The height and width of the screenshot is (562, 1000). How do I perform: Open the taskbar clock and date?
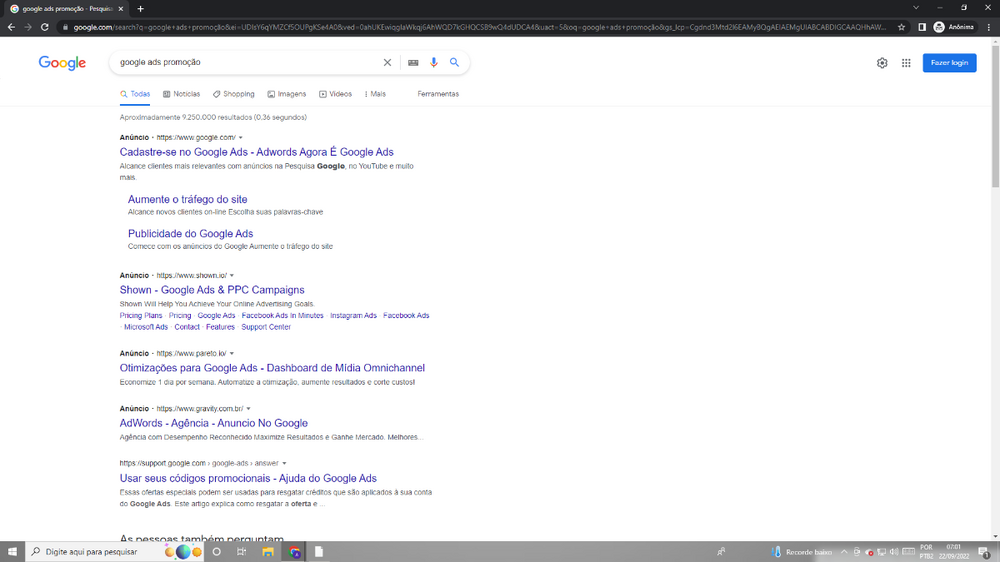pyautogui.click(x=953, y=552)
